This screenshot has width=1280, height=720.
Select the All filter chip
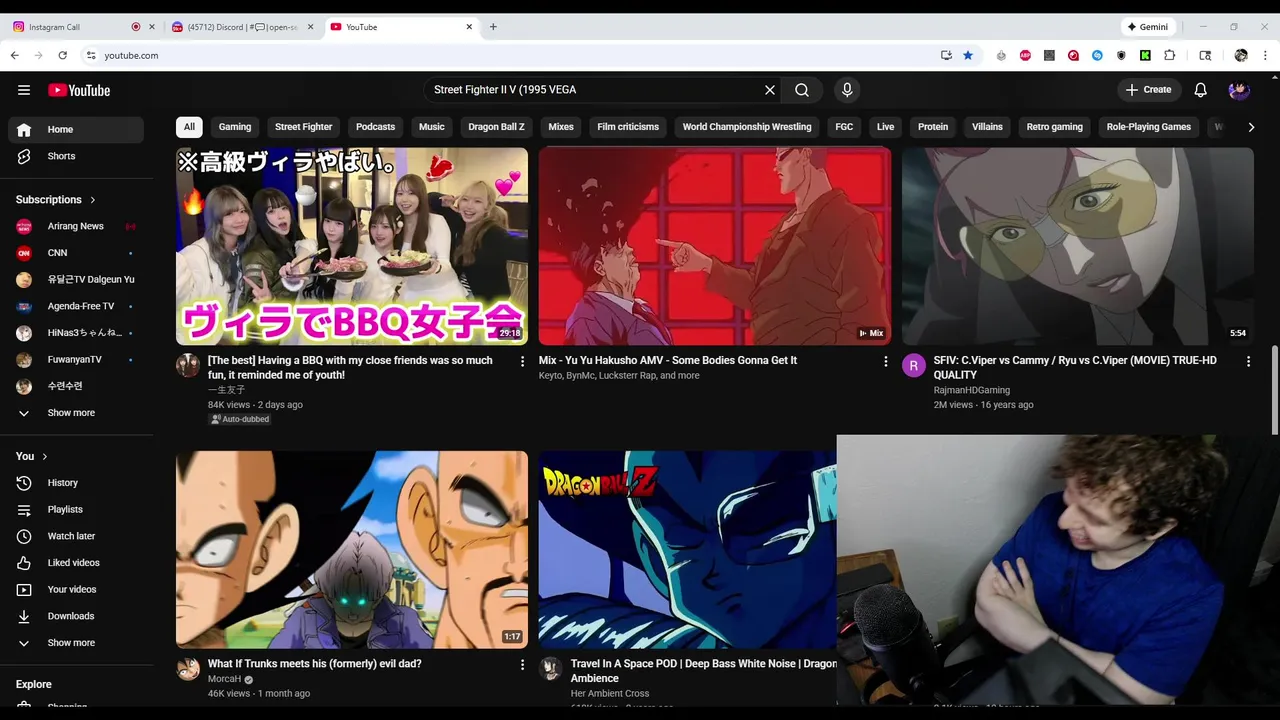tap(189, 127)
